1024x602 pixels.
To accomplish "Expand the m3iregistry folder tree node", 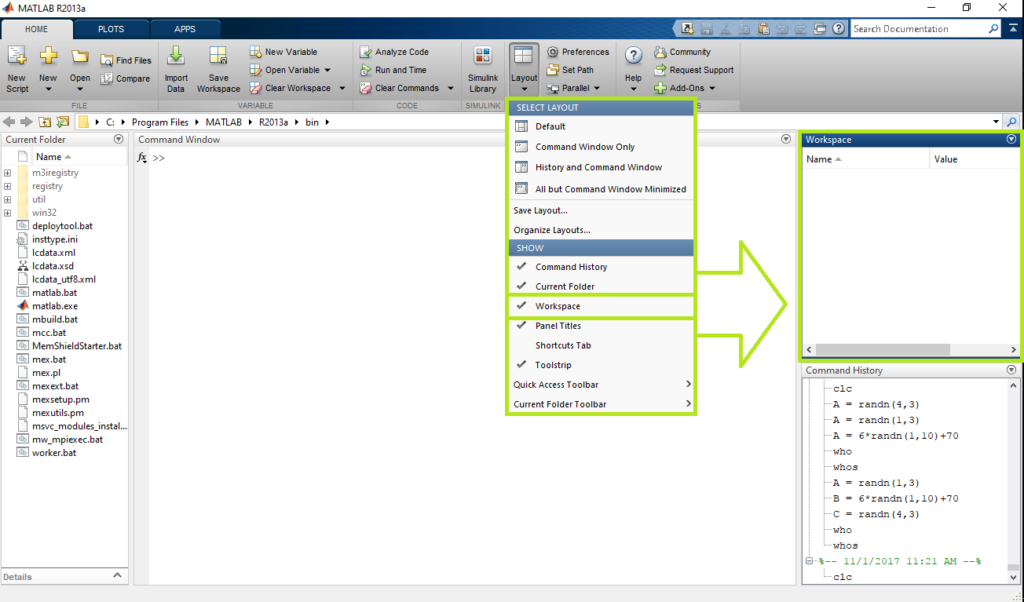I will [8, 173].
